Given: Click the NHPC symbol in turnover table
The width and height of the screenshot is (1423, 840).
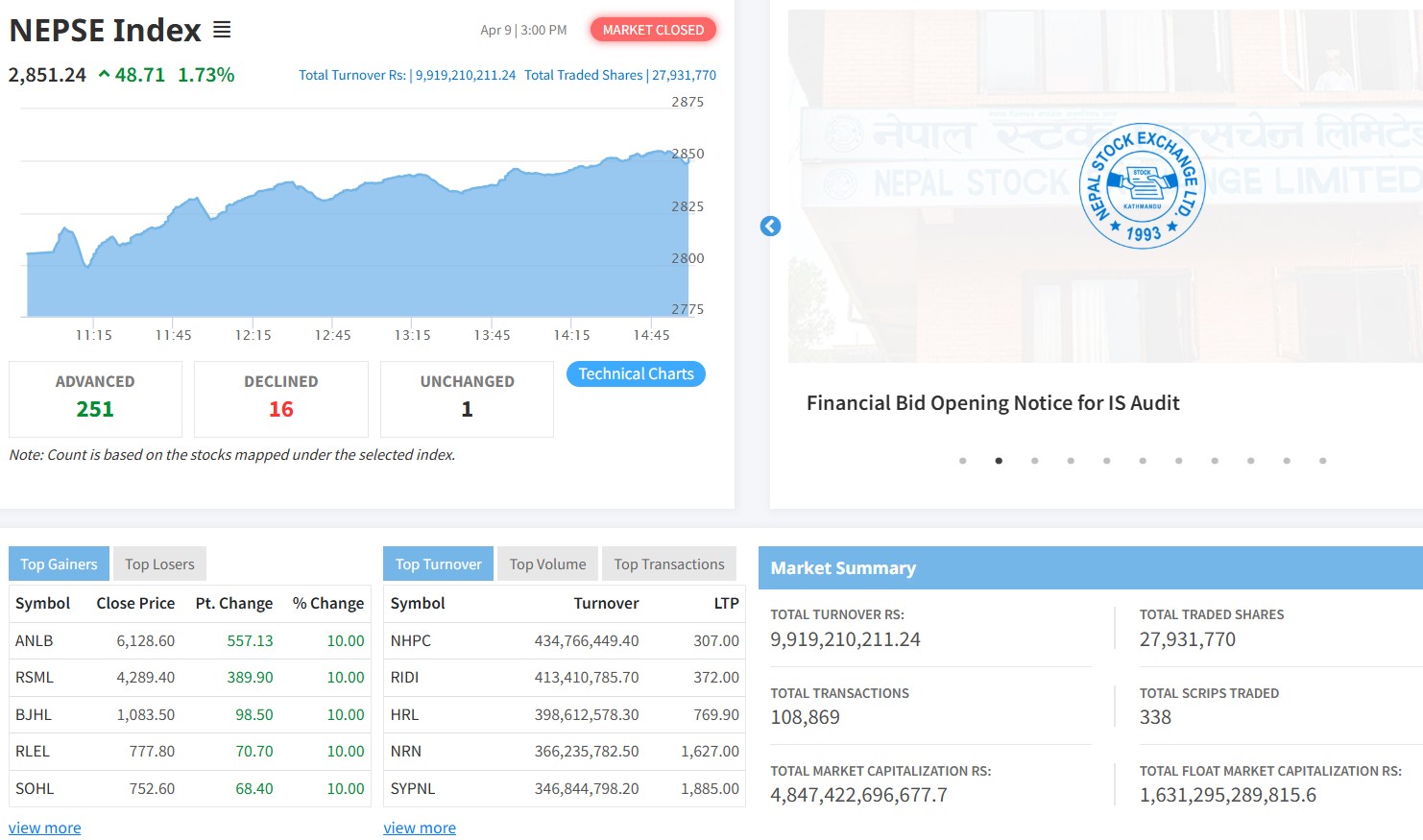Looking at the screenshot, I should [x=411, y=640].
